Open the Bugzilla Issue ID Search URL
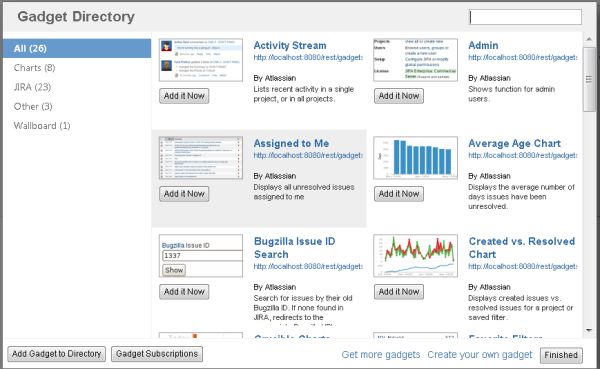Viewport: 600px width, 369px height. point(308,266)
